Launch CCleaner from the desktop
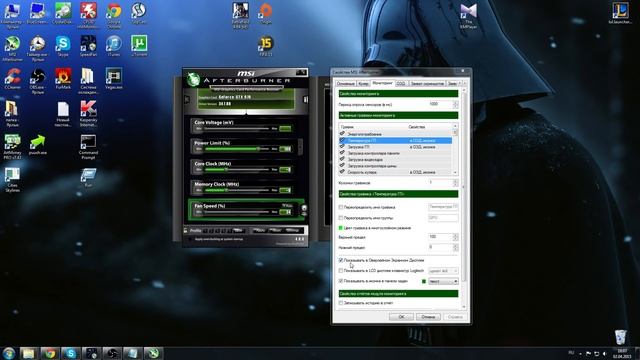The image size is (640, 360). 12,79
